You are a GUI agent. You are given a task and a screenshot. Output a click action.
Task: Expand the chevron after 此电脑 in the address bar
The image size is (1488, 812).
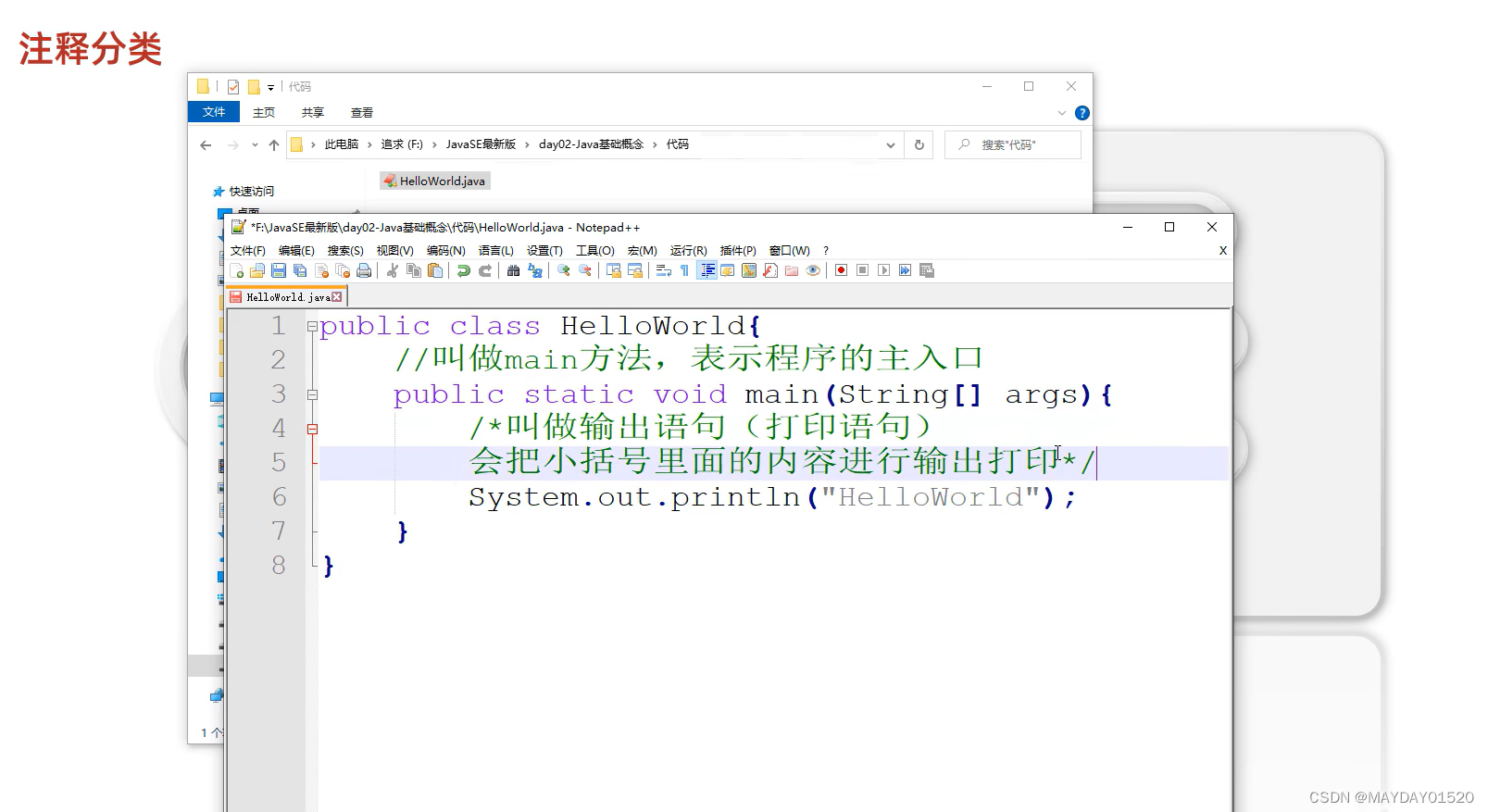pyautogui.click(x=369, y=144)
